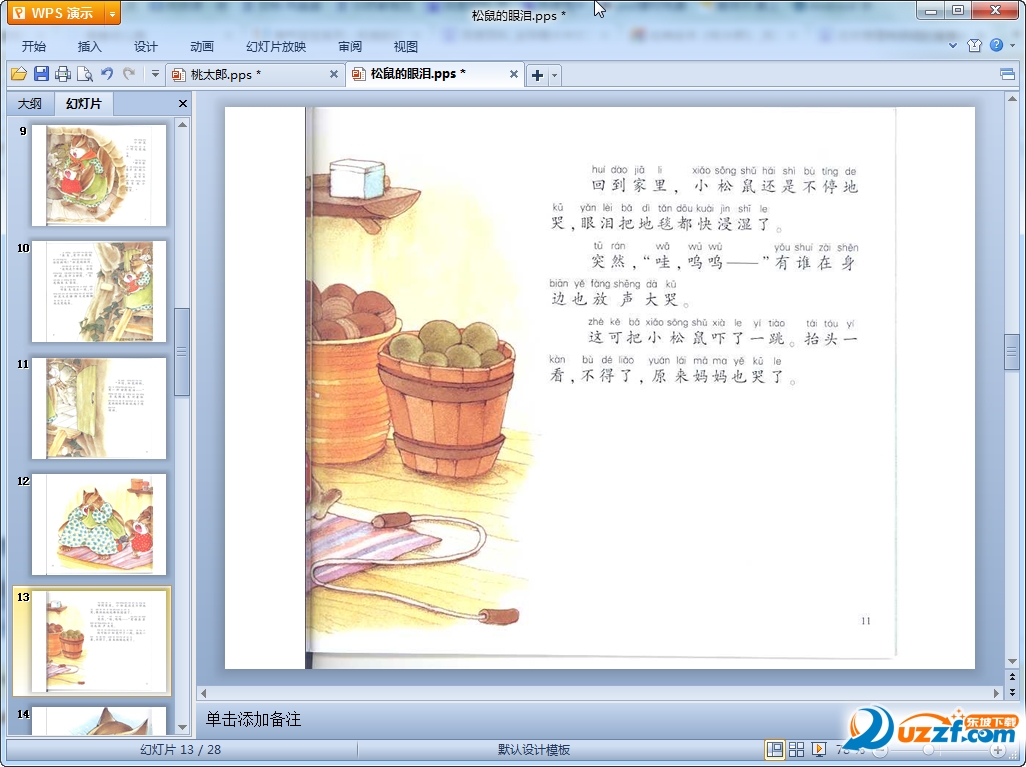The height and width of the screenshot is (767, 1026).
Task: Click the main slide picture of baskets
Action: [600, 388]
